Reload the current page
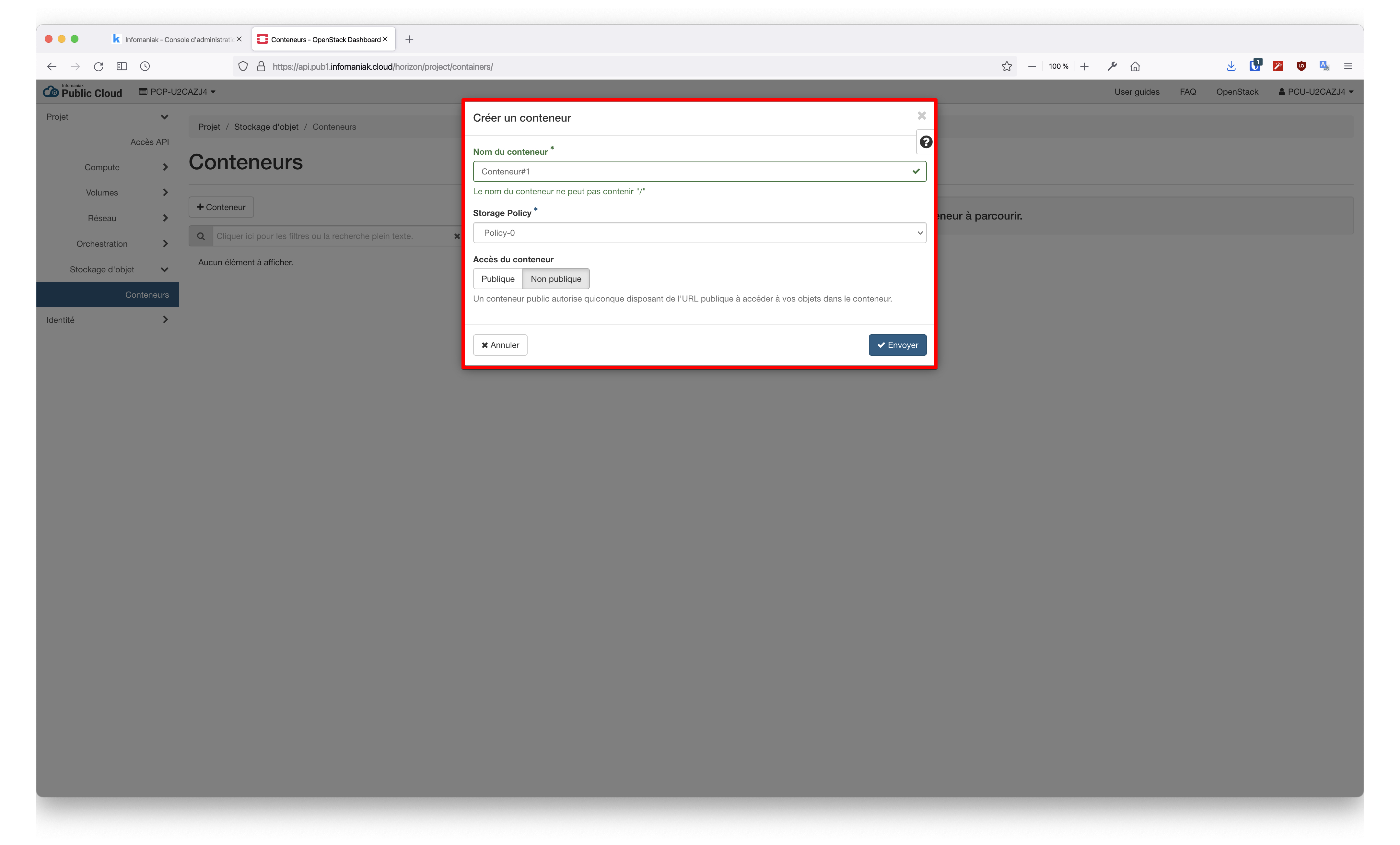The image size is (1400, 845). click(98, 66)
